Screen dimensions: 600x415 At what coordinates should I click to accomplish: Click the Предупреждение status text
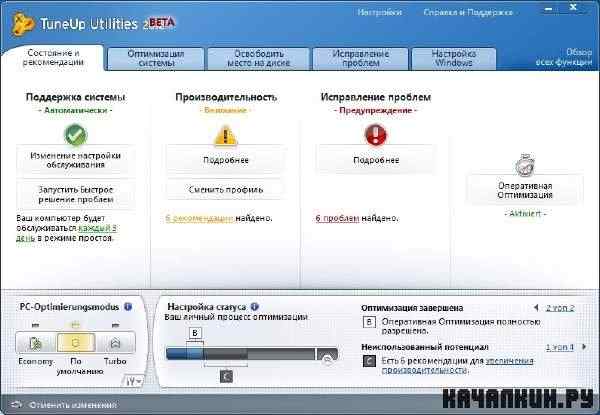(x=375, y=111)
